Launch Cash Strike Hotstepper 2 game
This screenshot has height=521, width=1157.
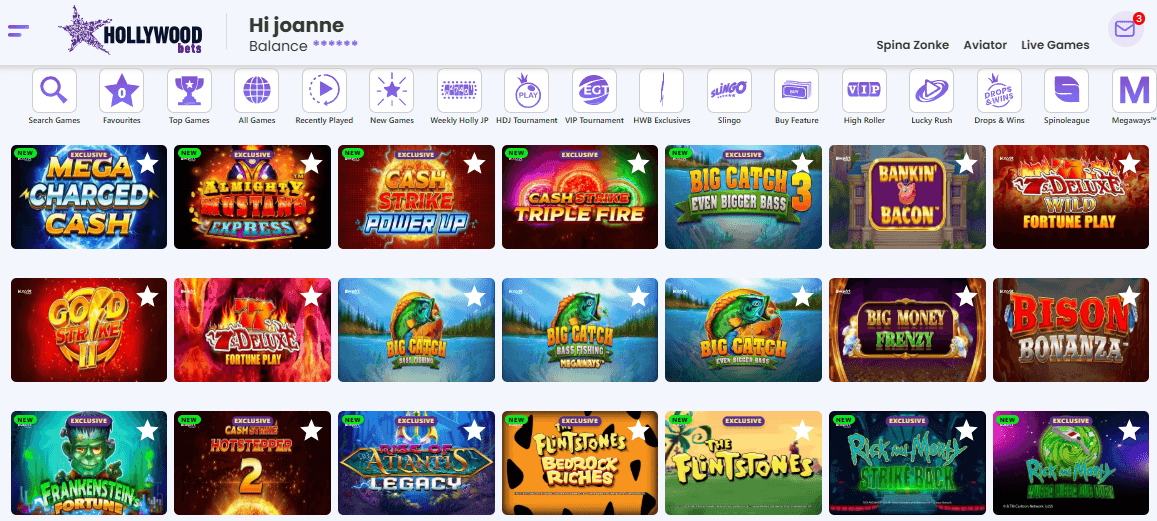pyautogui.click(x=252, y=463)
